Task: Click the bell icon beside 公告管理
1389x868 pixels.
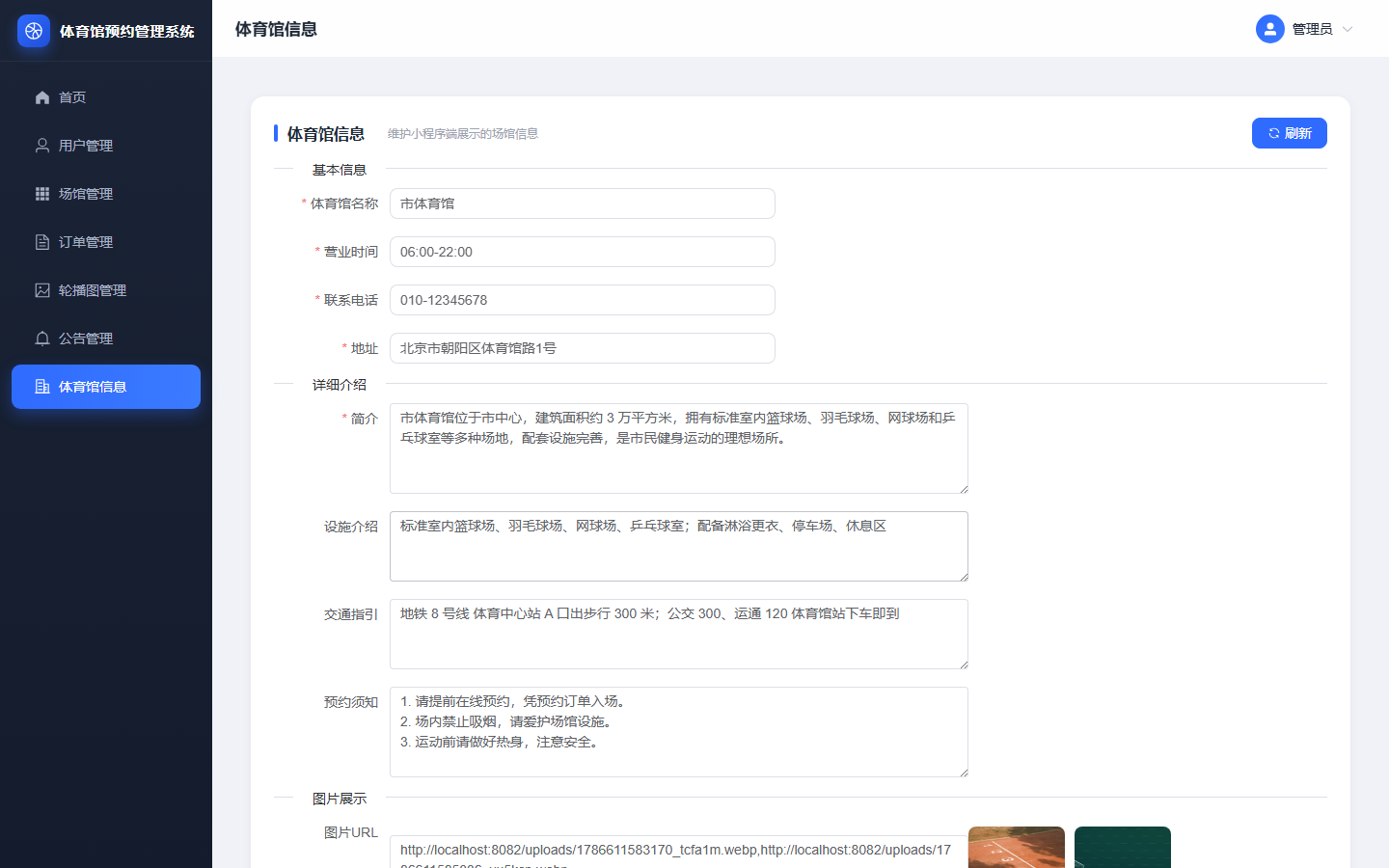Action: (x=42, y=339)
